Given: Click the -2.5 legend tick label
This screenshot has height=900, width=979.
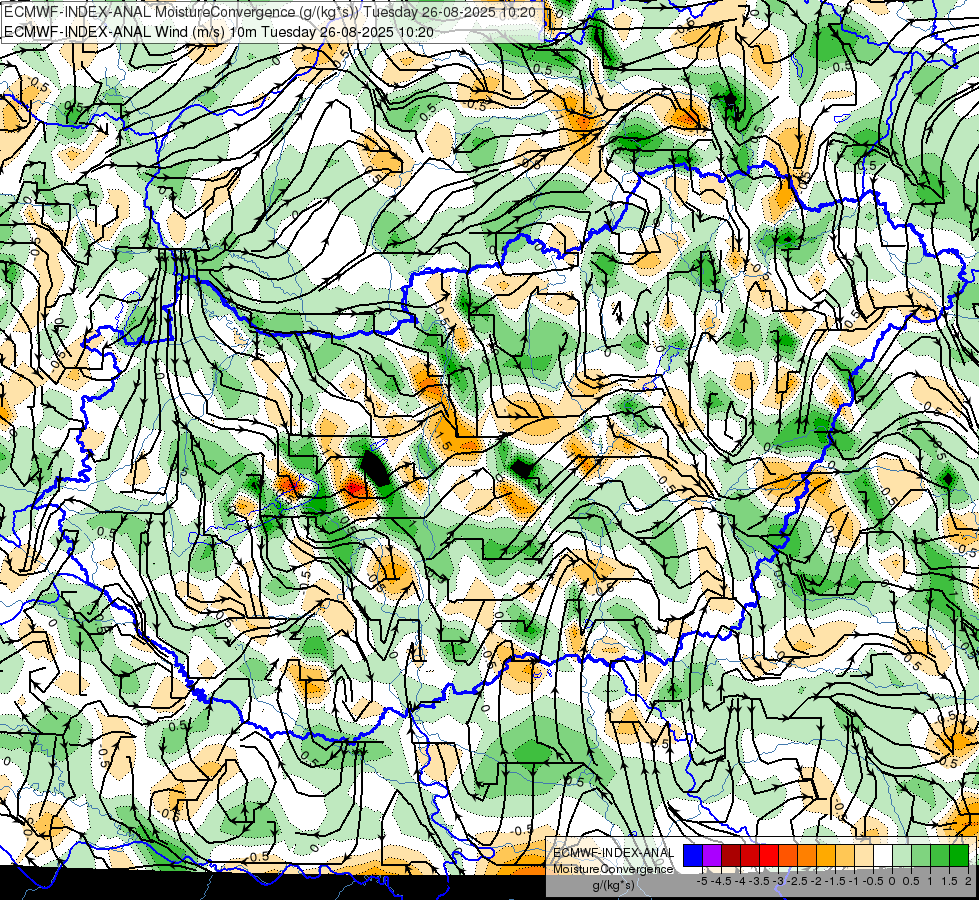Looking at the screenshot, I should tap(797, 881).
